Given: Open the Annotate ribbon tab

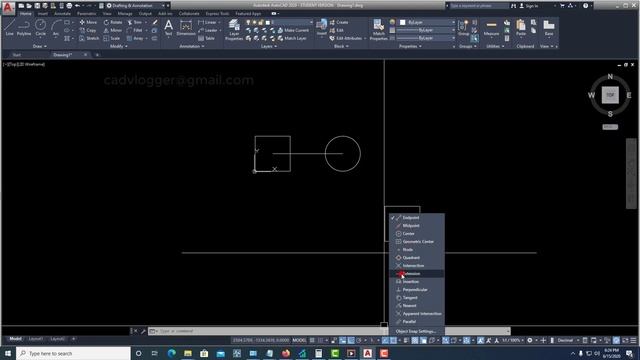Looking at the screenshot, I should point(62,13).
